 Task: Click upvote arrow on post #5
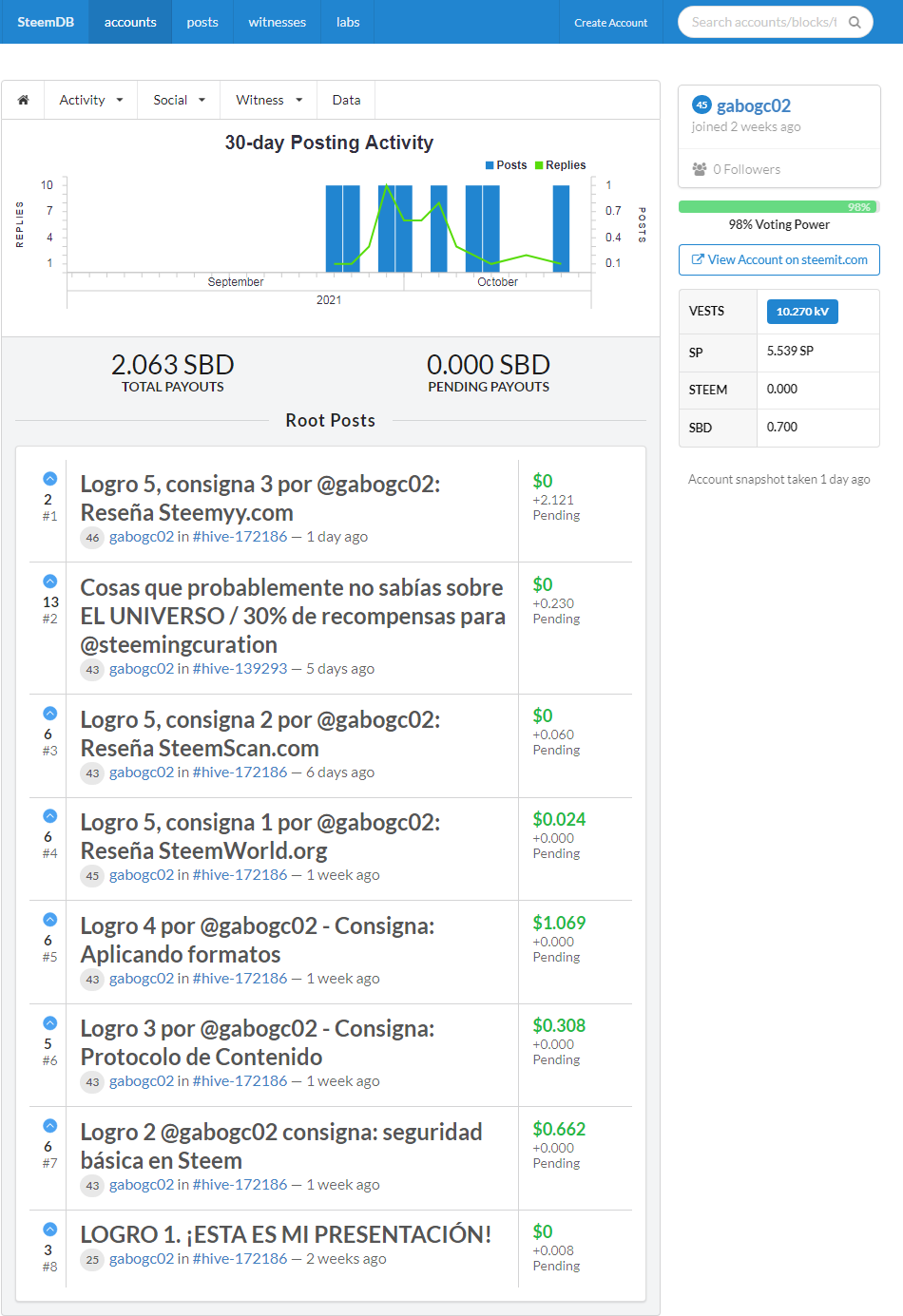50,920
